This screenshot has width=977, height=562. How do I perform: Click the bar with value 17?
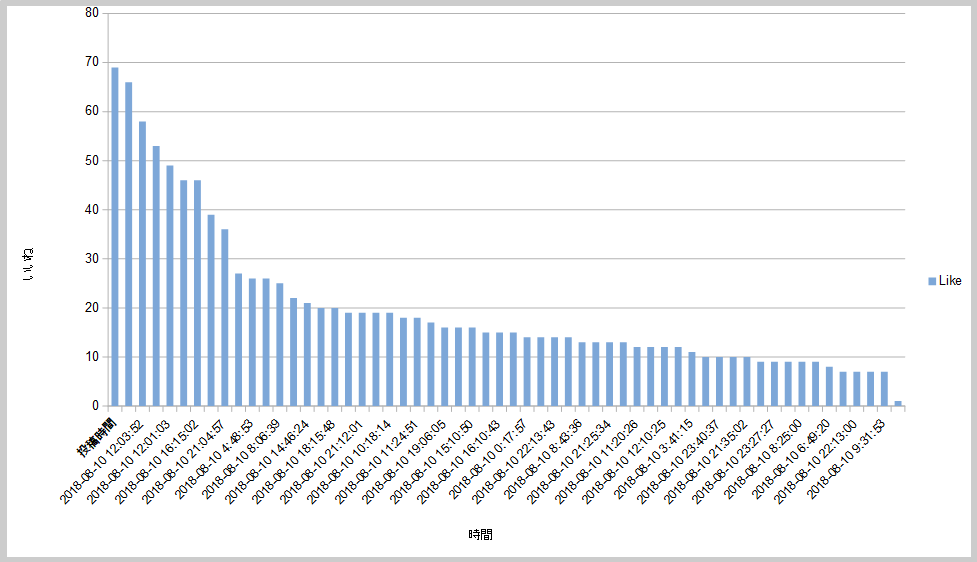pyautogui.click(x=431, y=364)
